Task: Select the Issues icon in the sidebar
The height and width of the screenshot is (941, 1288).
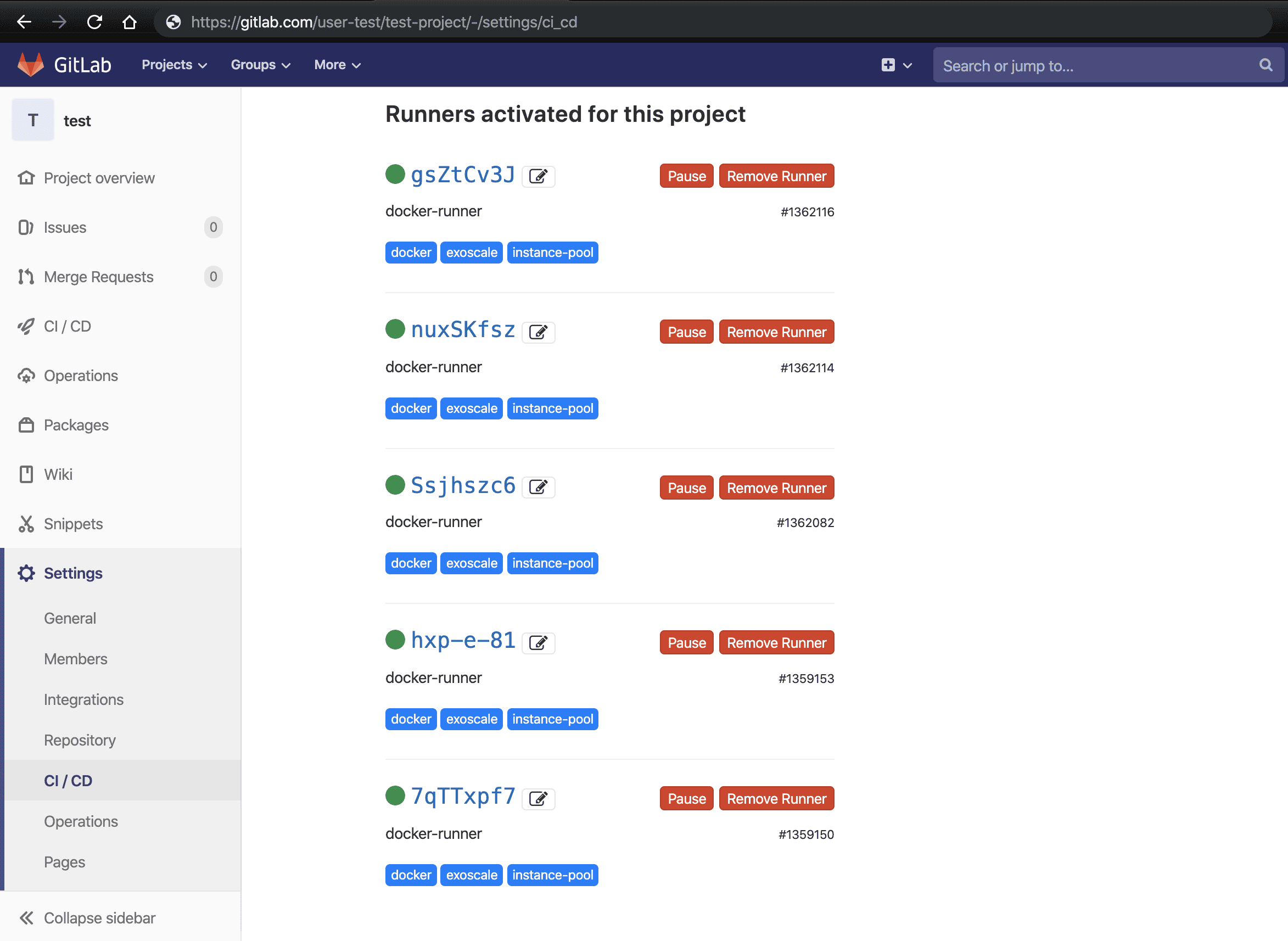Action: tap(26, 227)
